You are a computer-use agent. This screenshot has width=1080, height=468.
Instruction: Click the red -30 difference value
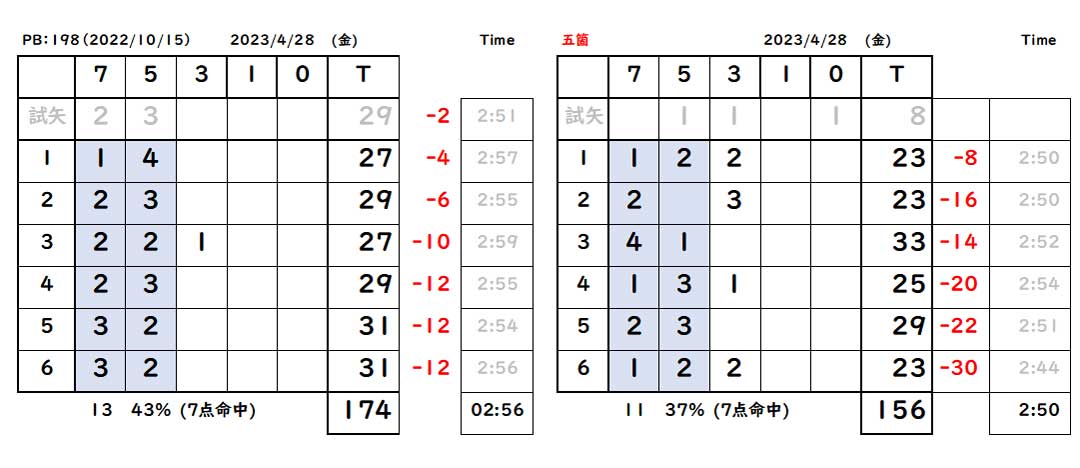pyautogui.click(x=958, y=369)
